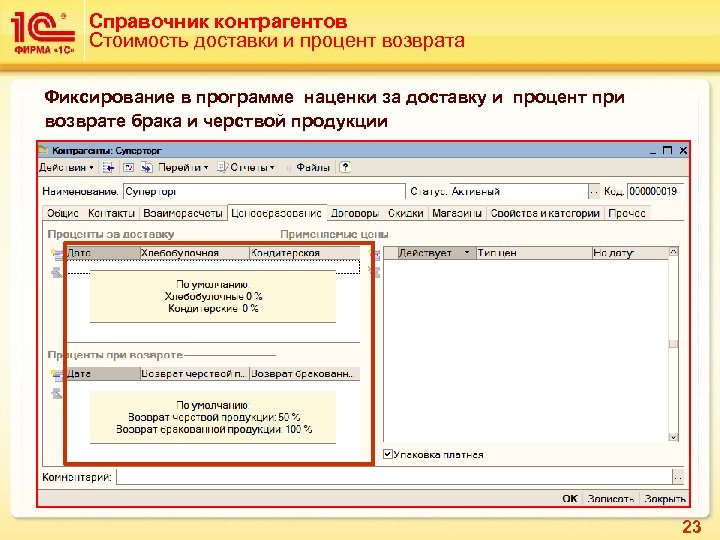Open the Комментарий ellipsis button

click(678, 478)
